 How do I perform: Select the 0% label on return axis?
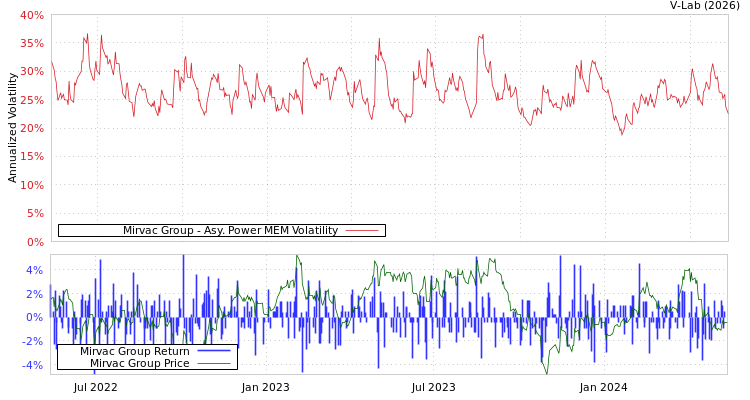coord(34,317)
